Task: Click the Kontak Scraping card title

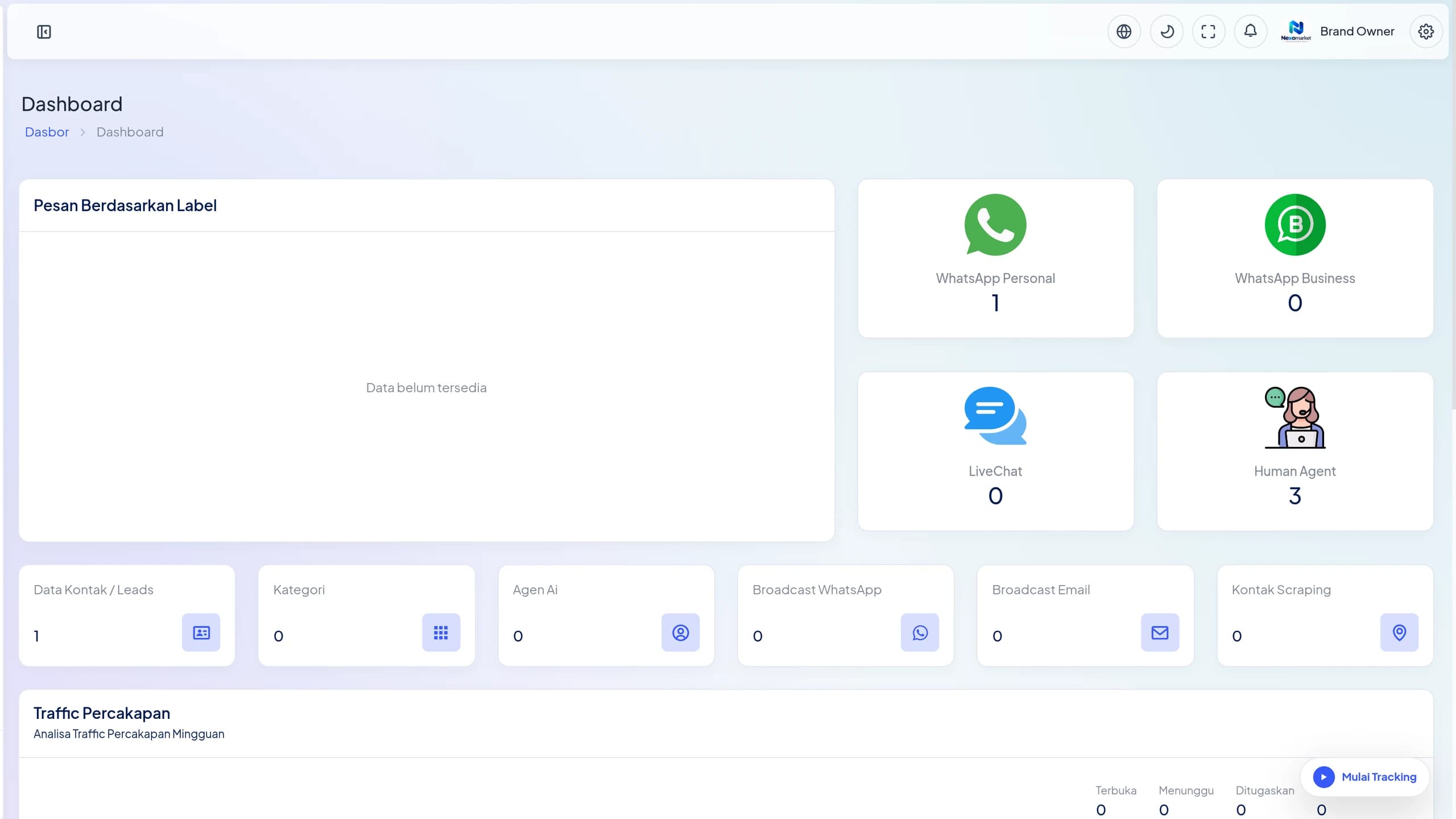Action: click(1281, 590)
